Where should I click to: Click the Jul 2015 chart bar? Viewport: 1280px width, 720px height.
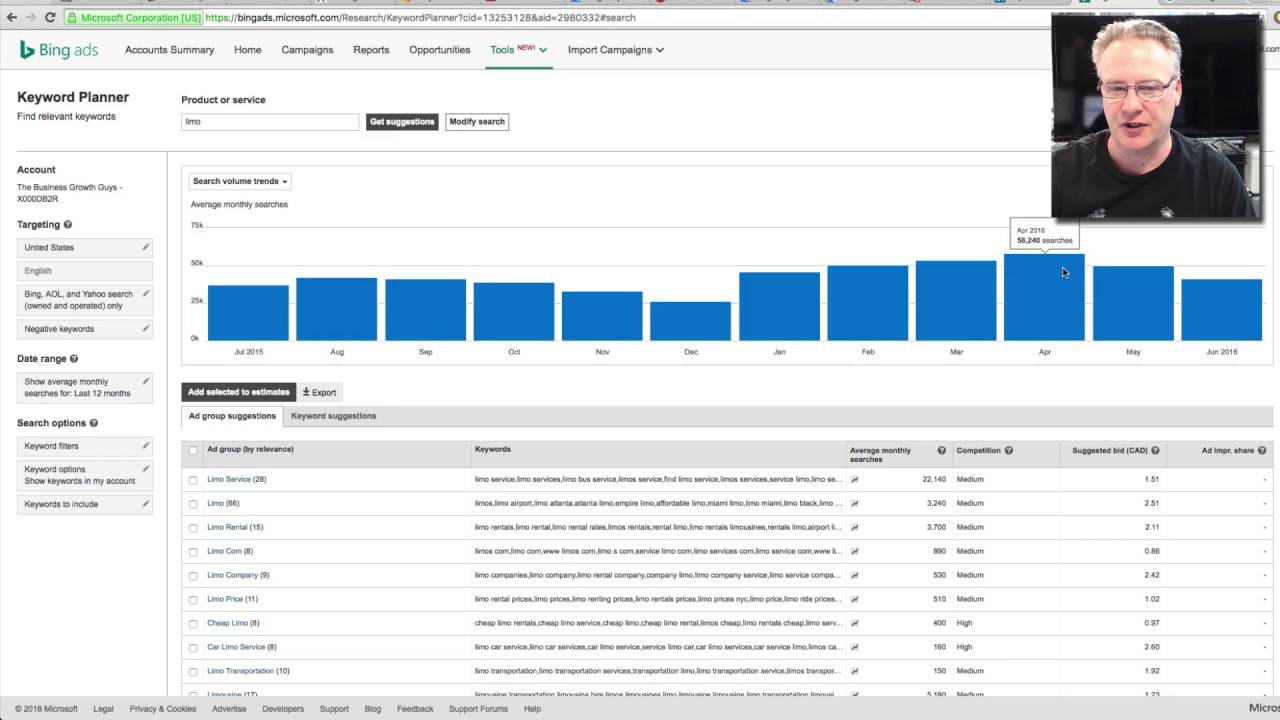tap(248, 313)
